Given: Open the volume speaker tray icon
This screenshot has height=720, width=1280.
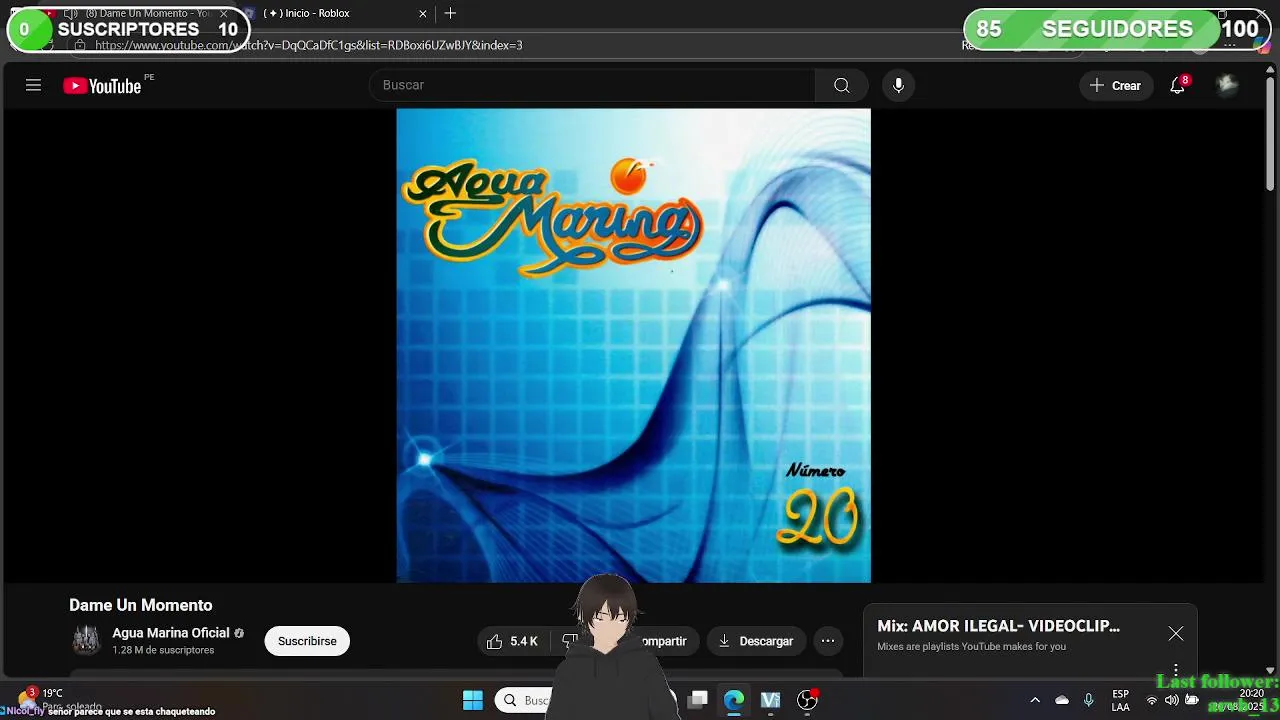Looking at the screenshot, I should (x=1171, y=700).
